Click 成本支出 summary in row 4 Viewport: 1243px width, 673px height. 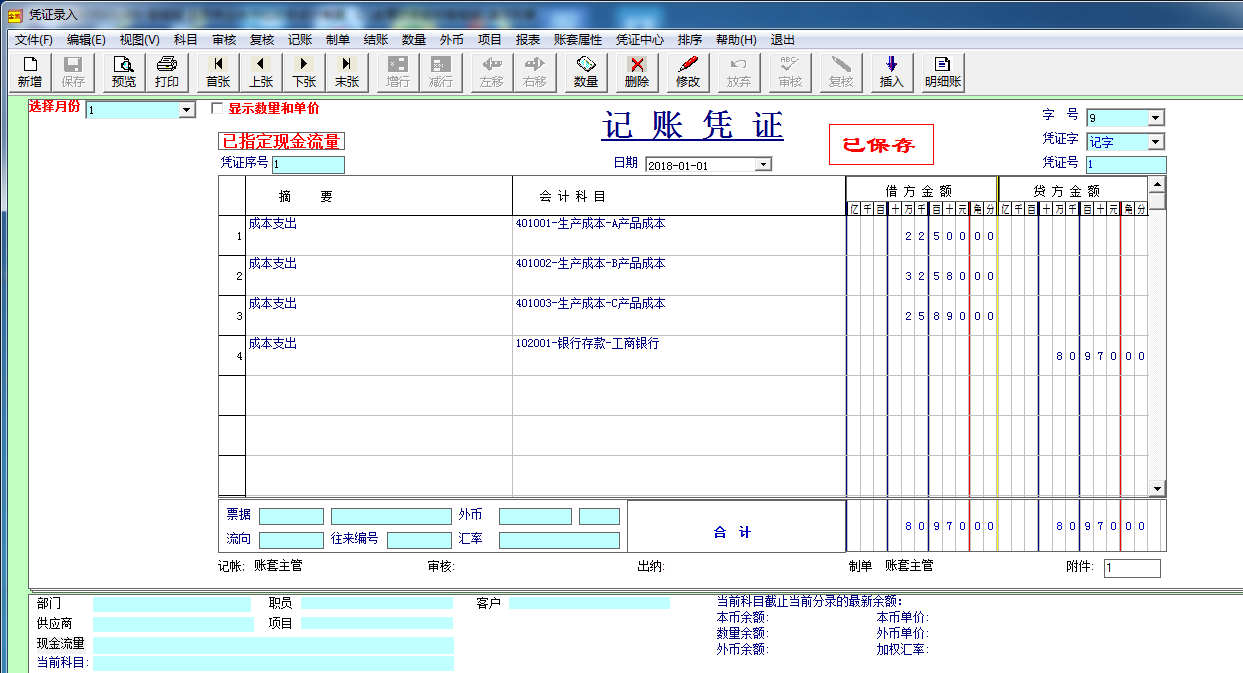click(273, 344)
